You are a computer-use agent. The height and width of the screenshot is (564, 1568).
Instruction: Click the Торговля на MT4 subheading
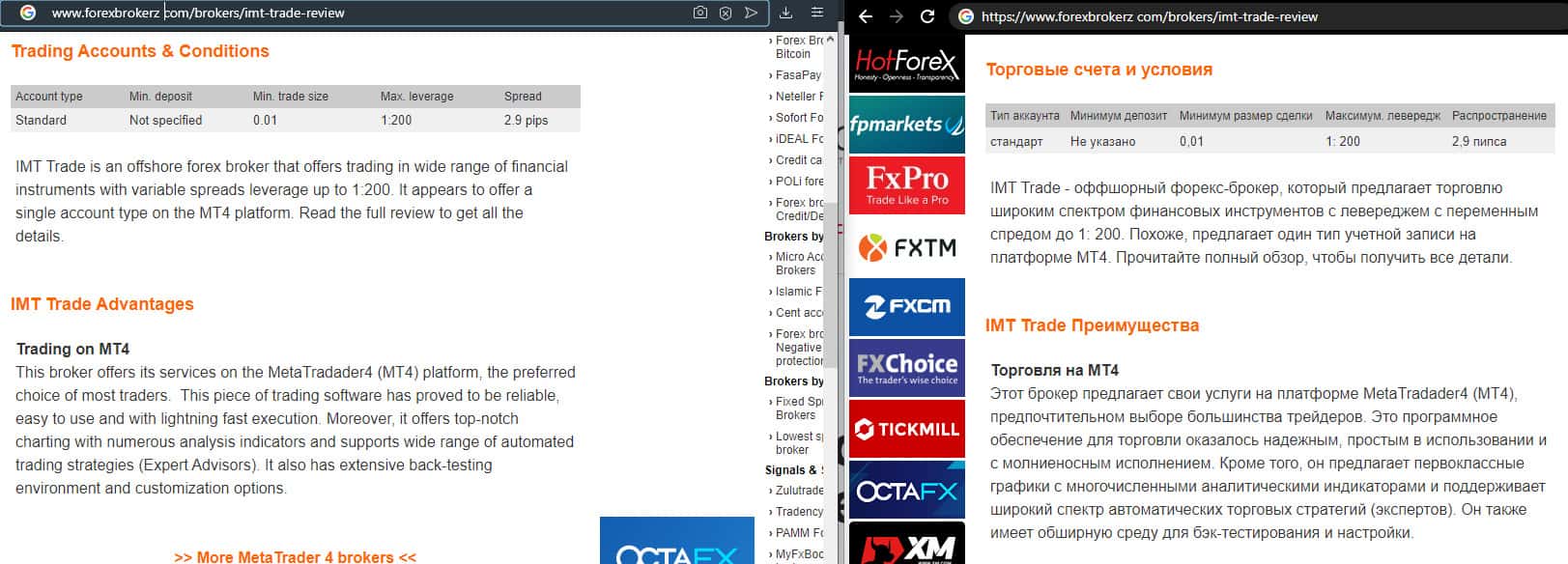tap(1054, 370)
